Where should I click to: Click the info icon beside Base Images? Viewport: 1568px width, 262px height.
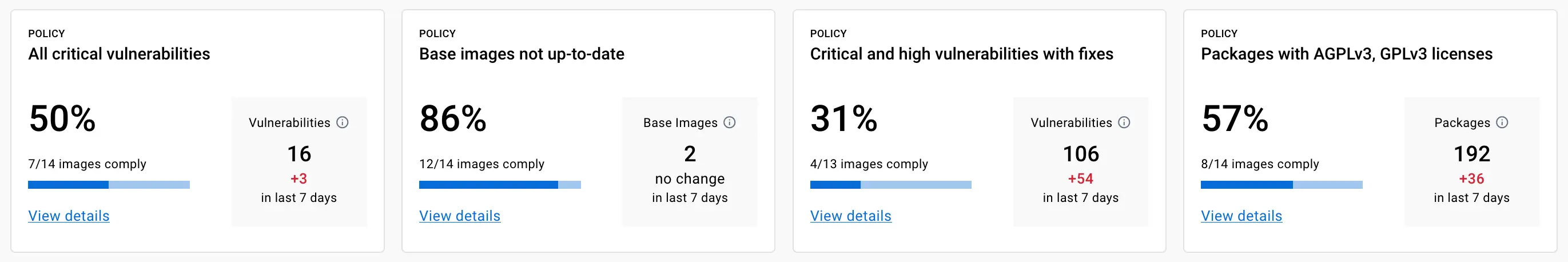tap(729, 122)
